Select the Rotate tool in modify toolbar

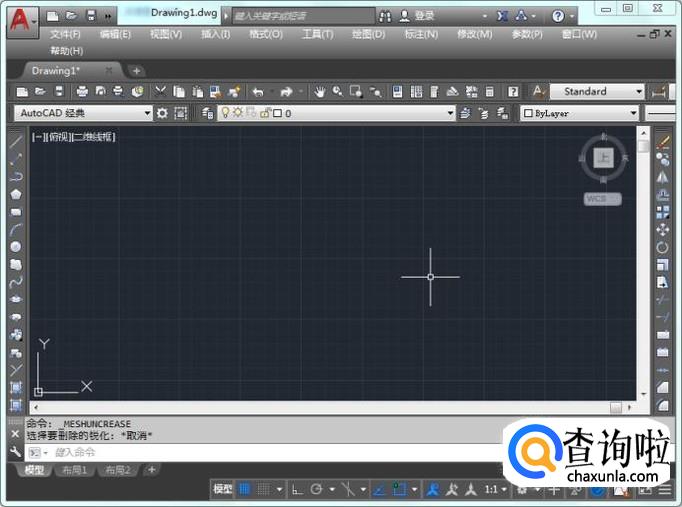663,247
